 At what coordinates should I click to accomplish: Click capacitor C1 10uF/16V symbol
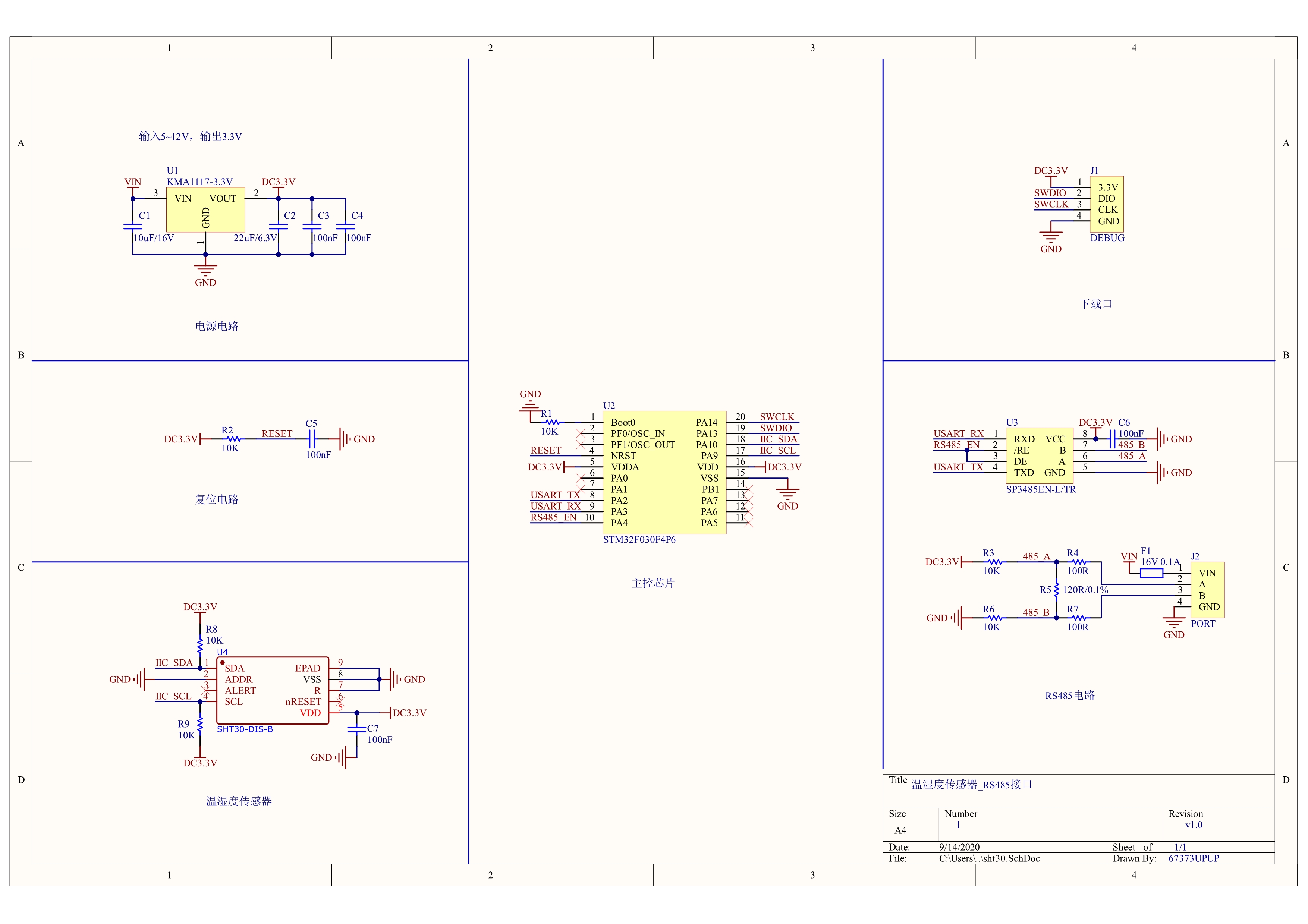tap(133, 226)
